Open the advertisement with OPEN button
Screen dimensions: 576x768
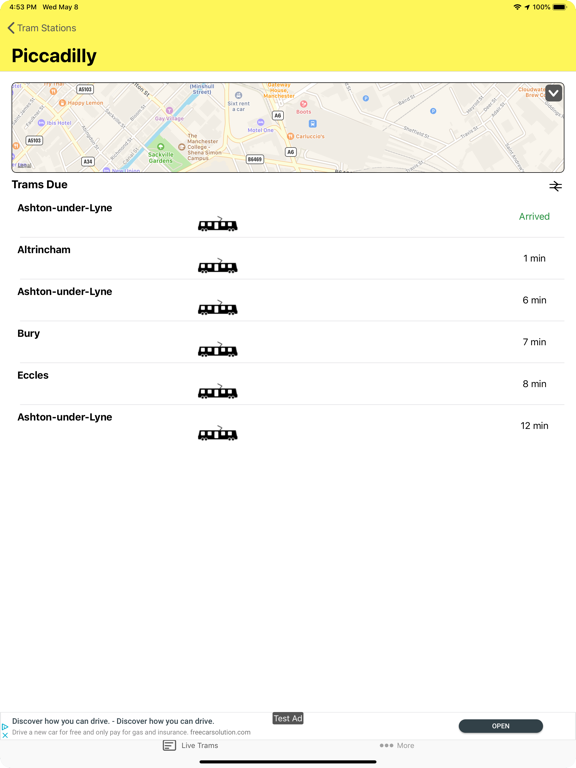(501, 726)
